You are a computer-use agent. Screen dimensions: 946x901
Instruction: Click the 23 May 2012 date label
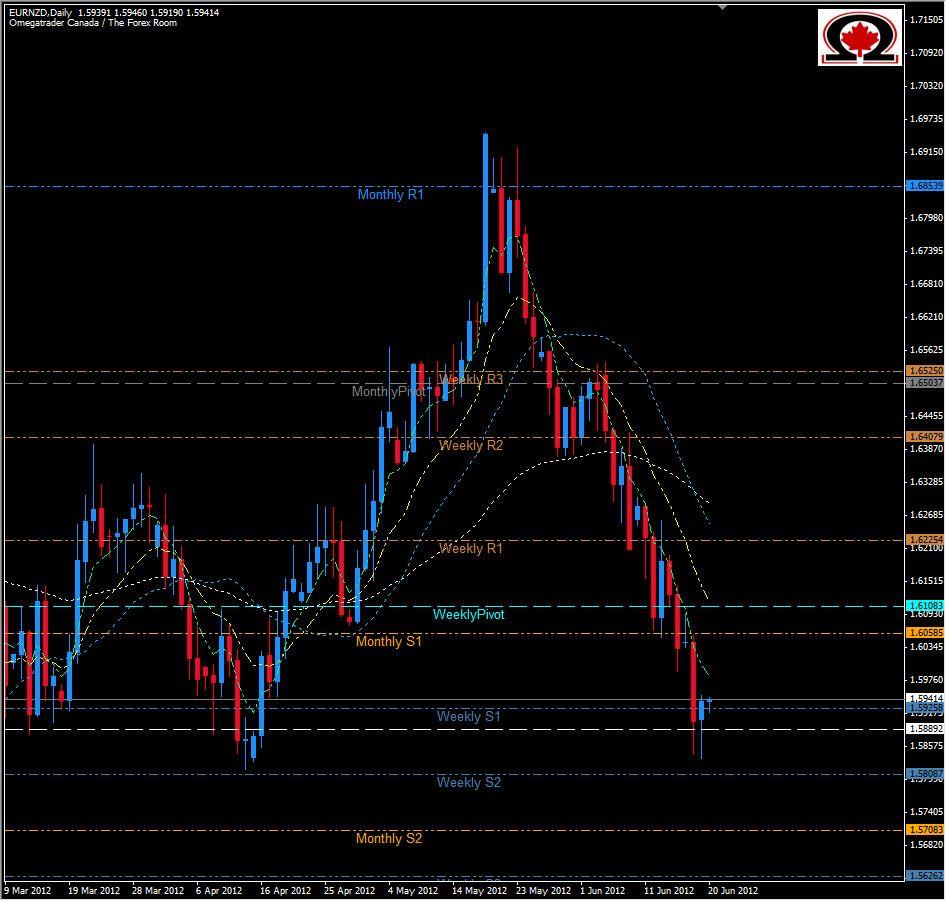point(544,891)
